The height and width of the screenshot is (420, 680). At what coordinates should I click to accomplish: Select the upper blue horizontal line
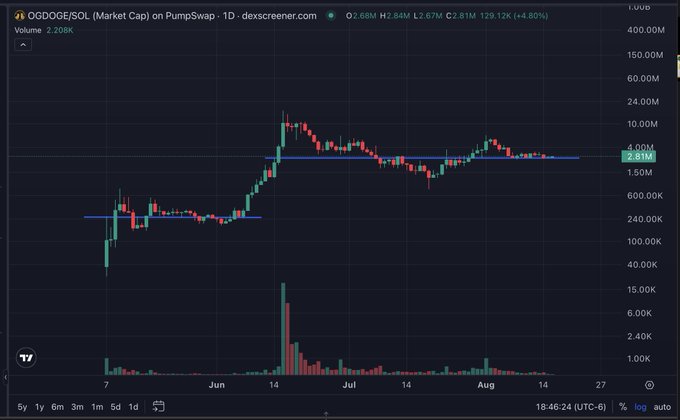coord(422,158)
